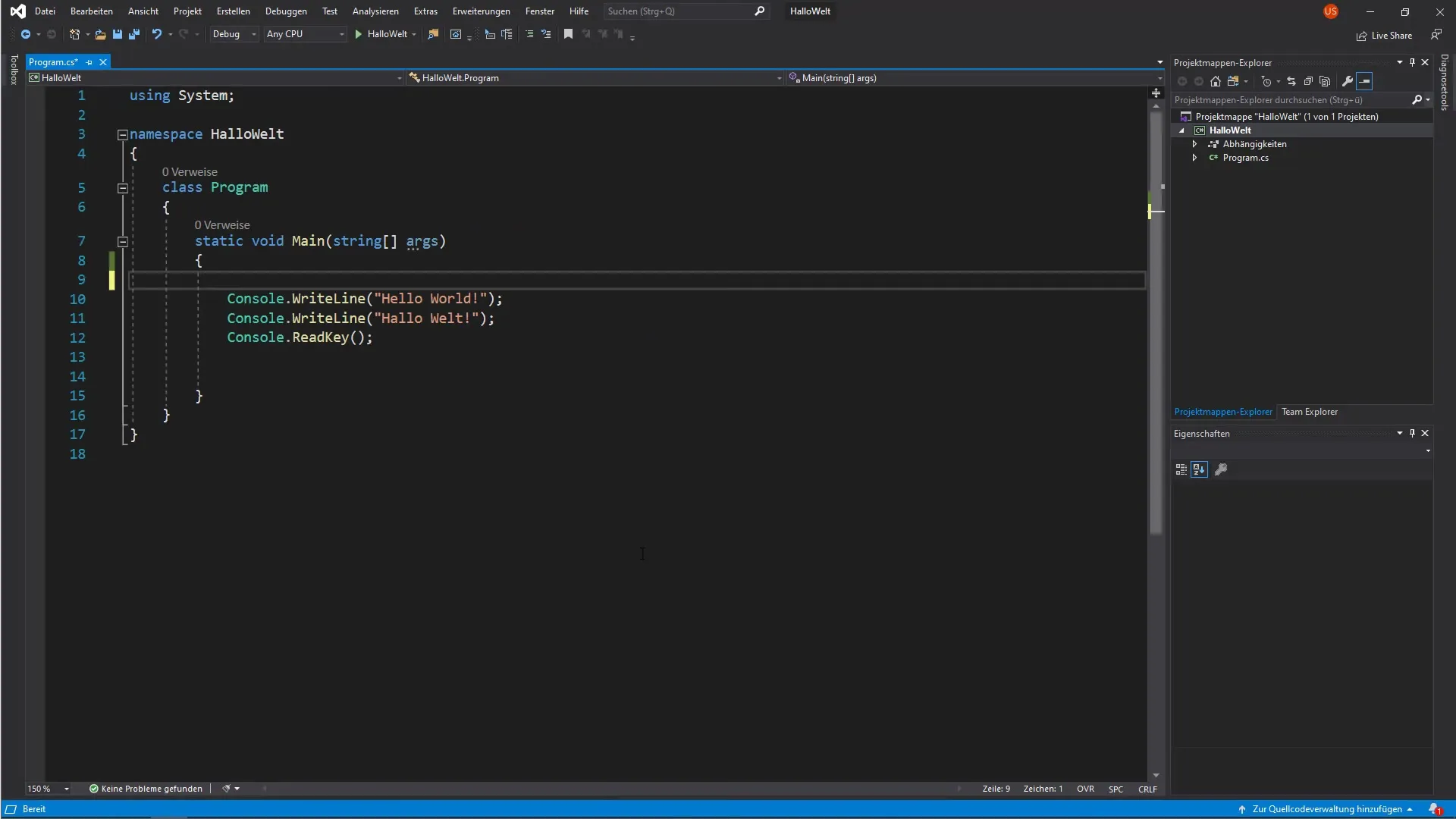Click Home icon in Projektmappen-Explorer
The width and height of the screenshot is (1456, 819).
pos(1216,81)
